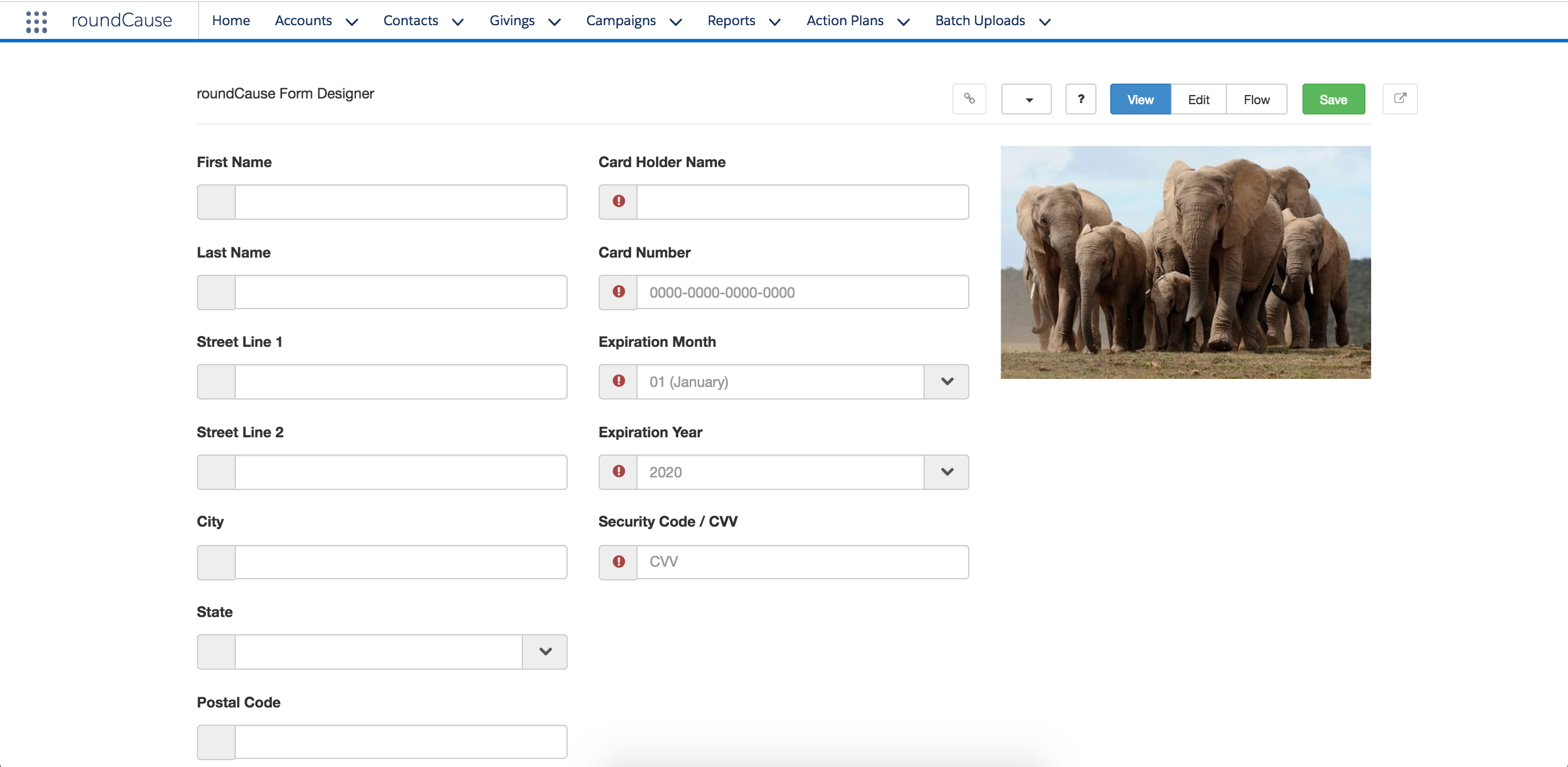Image resolution: width=1568 pixels, height=767 pixels.
Task: Click into the Street Line 2 field
Action: 401,472
